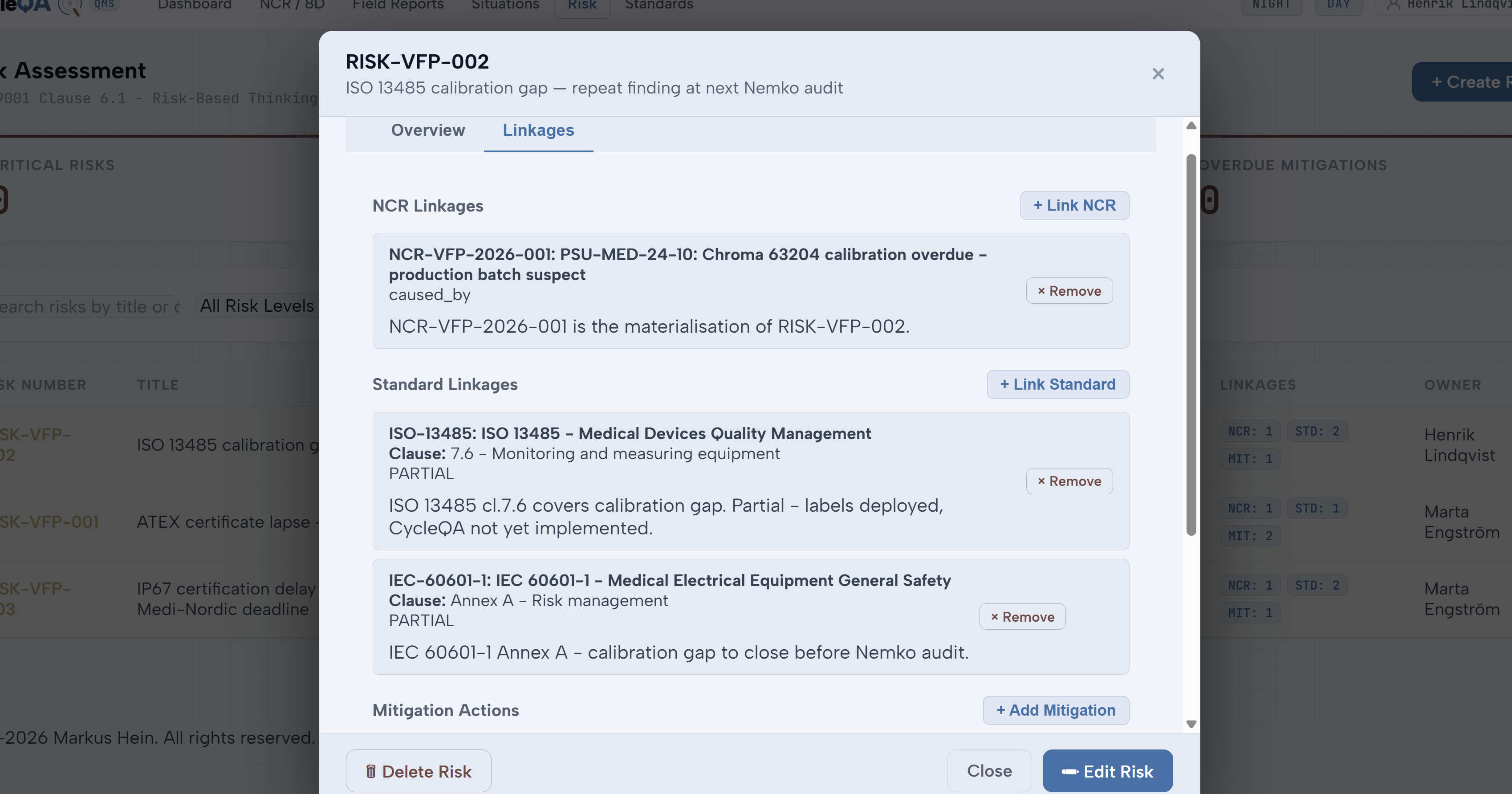Click the + Link Standard button
The height and width of the screenshot is (794, 1512).
pos(1058,385)
